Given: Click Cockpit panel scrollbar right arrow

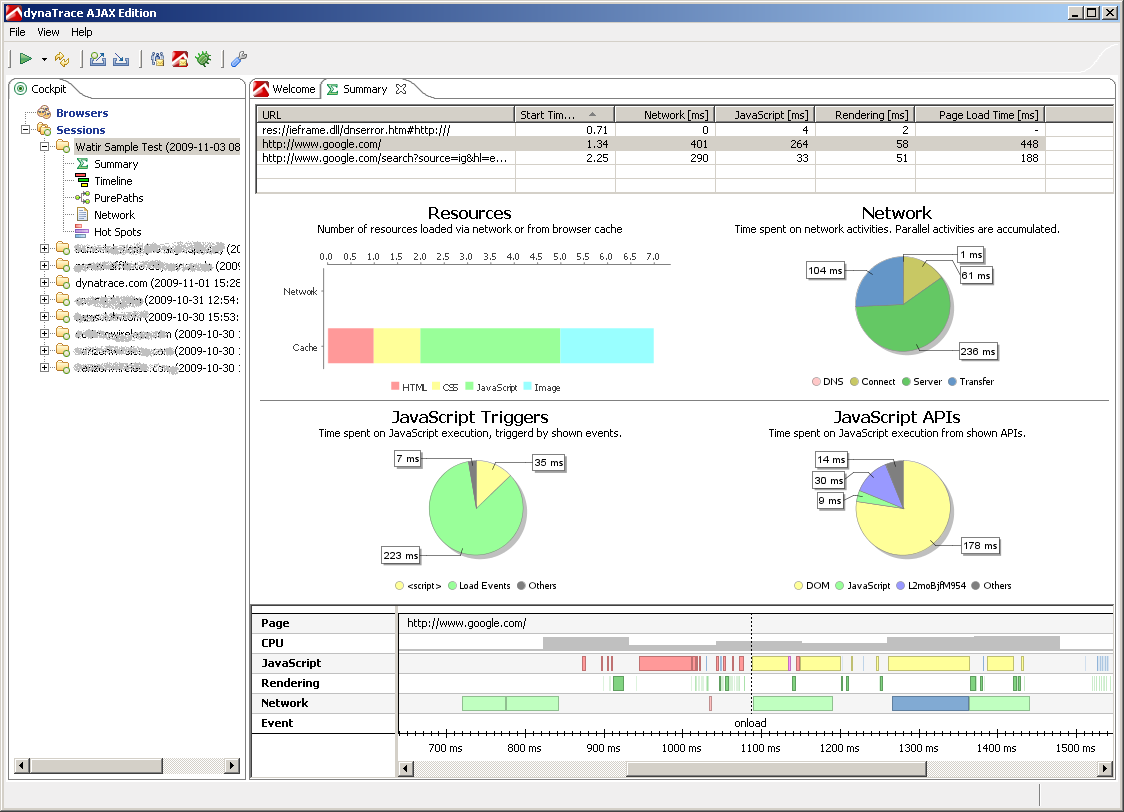Looking at the screenshot, I should click(232, 765).
